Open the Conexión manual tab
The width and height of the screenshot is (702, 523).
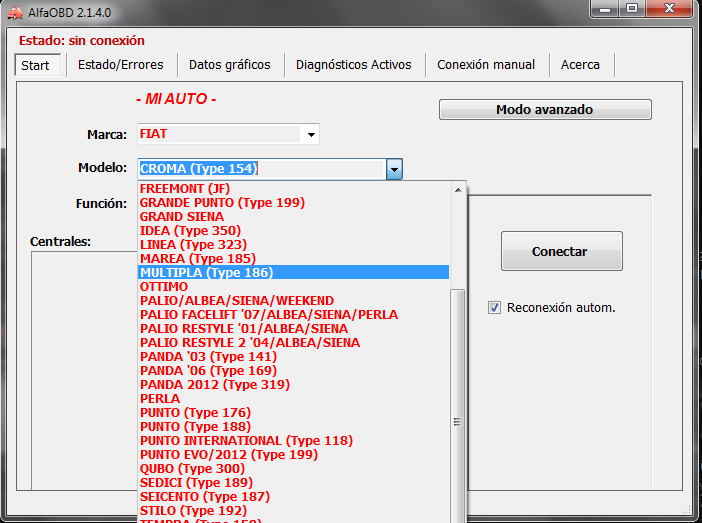tap(486, 65)
